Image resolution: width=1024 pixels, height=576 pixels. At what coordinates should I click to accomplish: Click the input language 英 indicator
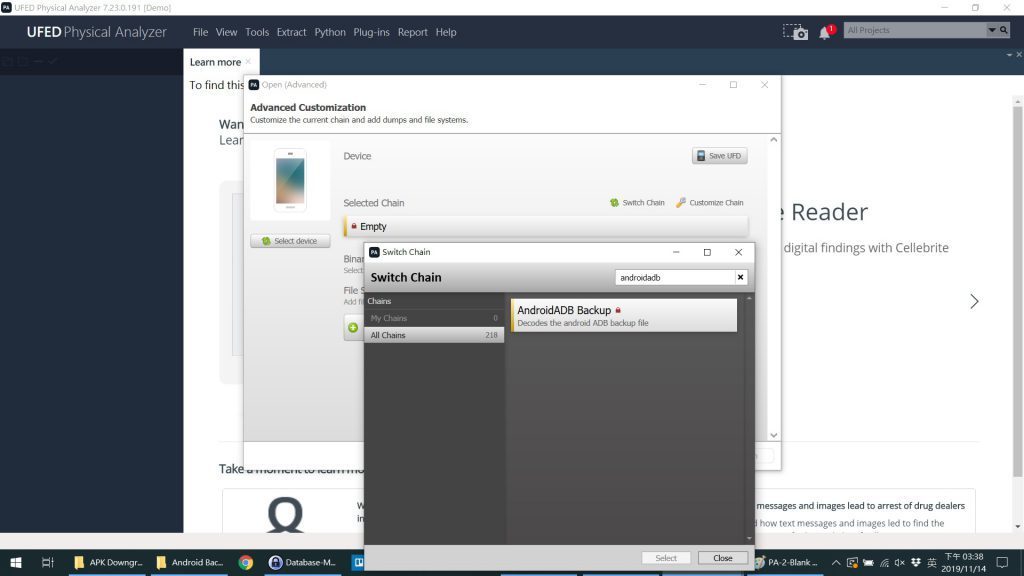932,562
